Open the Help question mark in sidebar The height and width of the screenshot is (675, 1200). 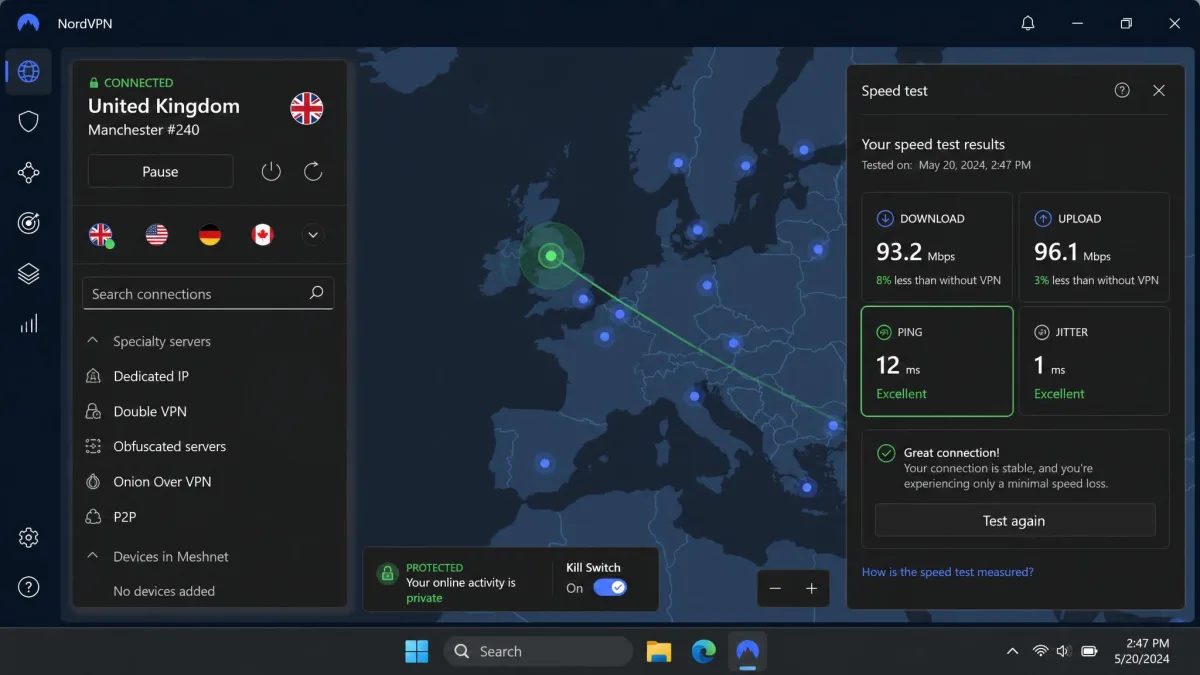point(29,587)
